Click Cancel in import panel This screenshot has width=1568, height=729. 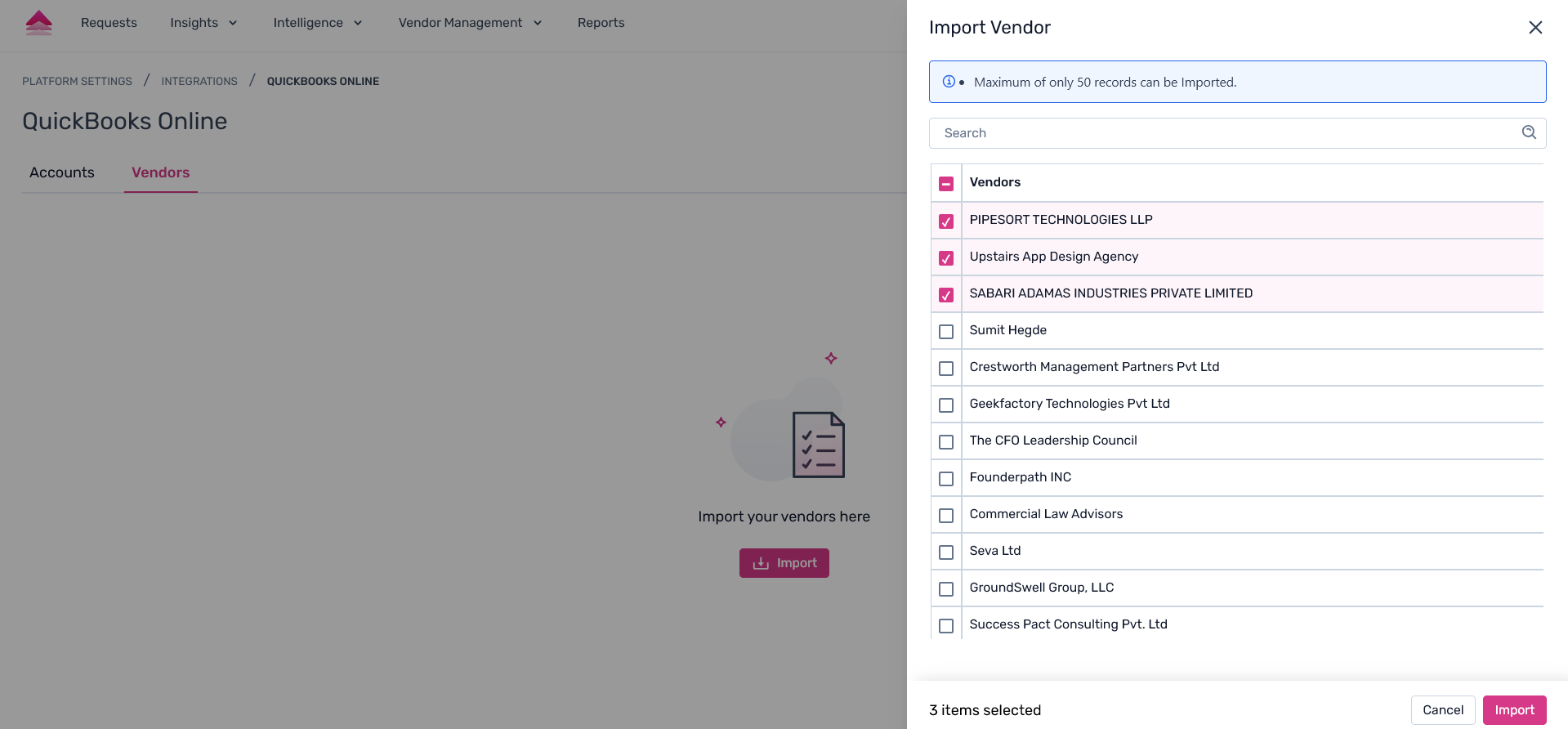[x=1442, y=710]
